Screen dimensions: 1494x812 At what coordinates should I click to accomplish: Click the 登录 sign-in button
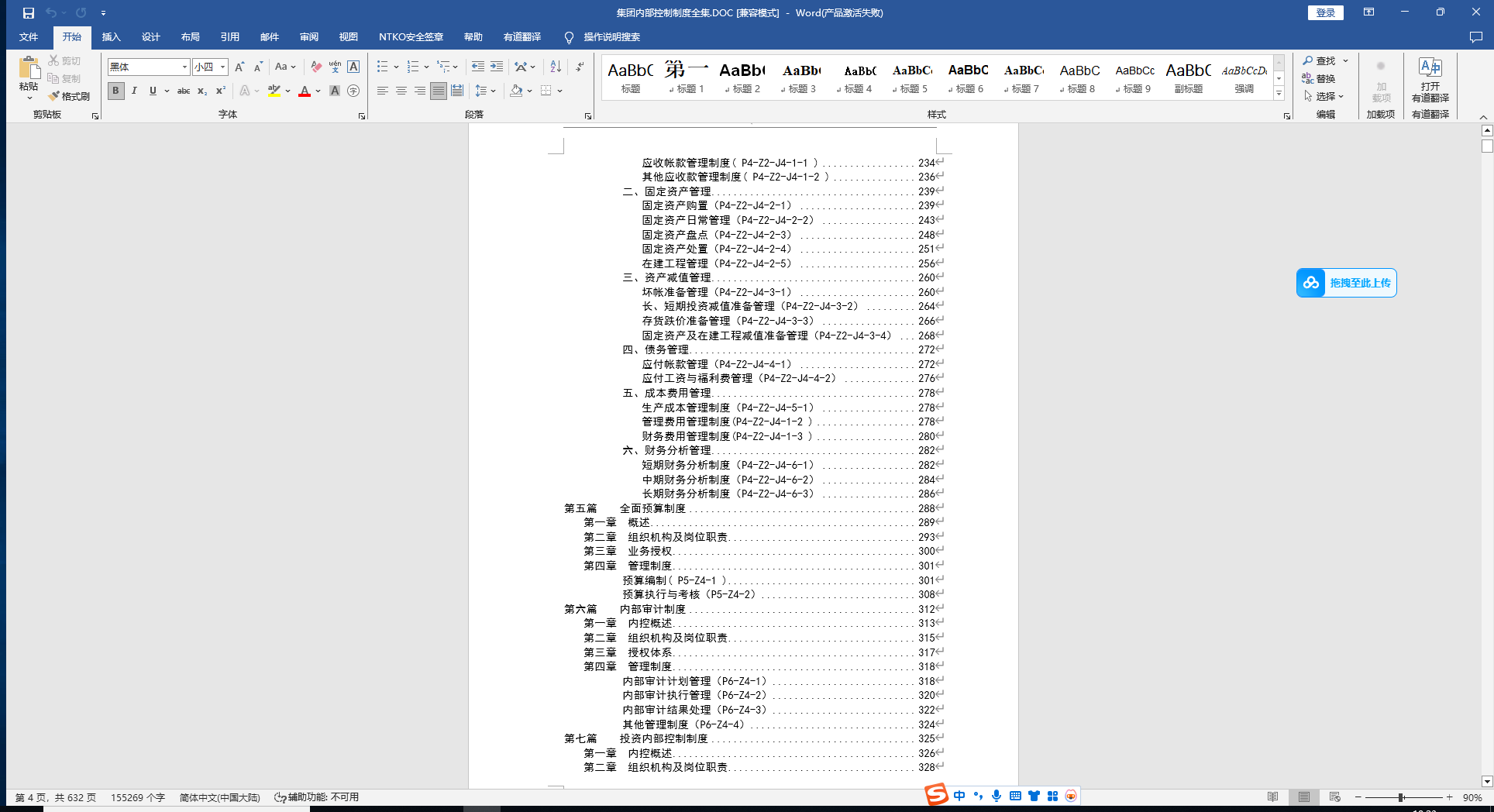[x=1325, y=13]
